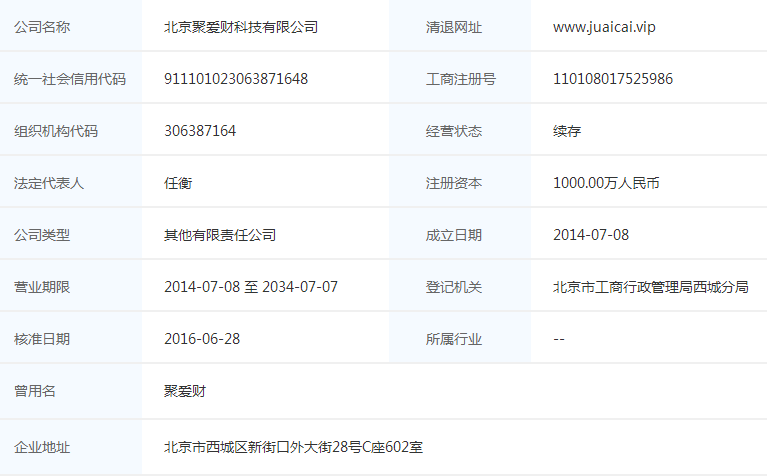Select business term 2014-07-08 至 2034-07-07
This screenshot has width=767, height=476.
(251, 287)
